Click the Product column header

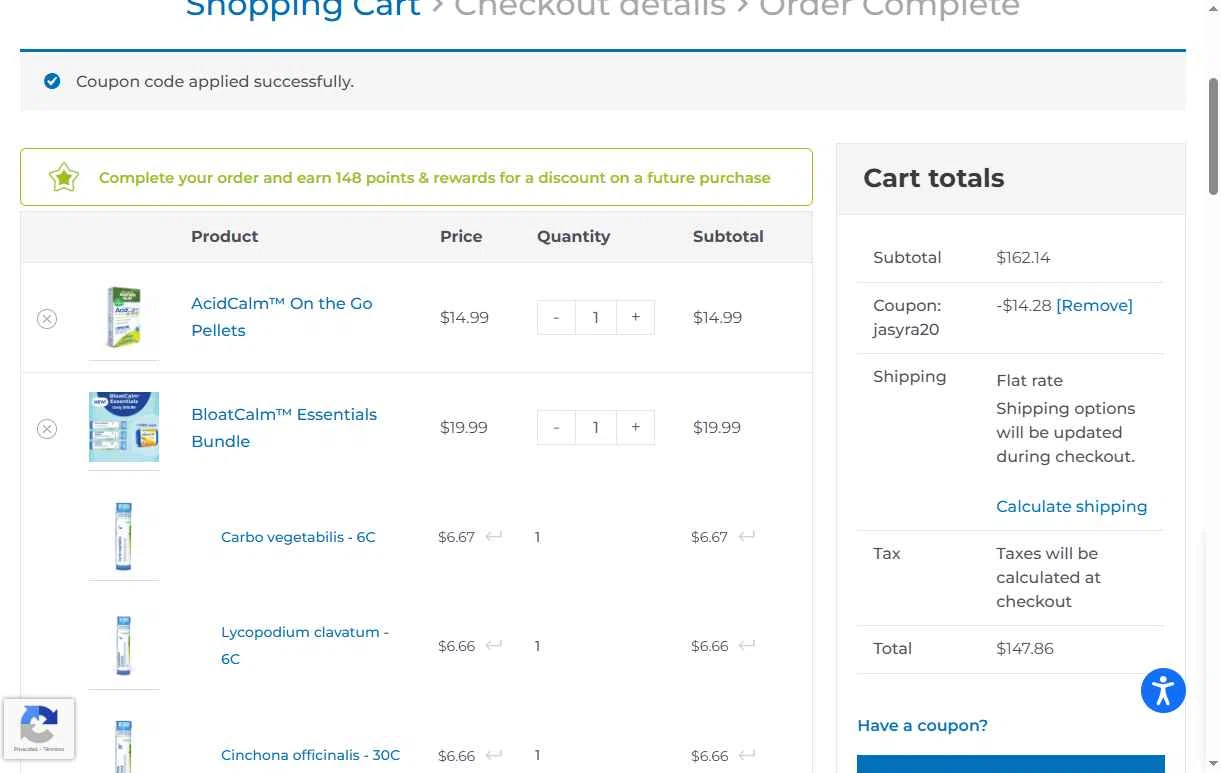pos(225,236)
